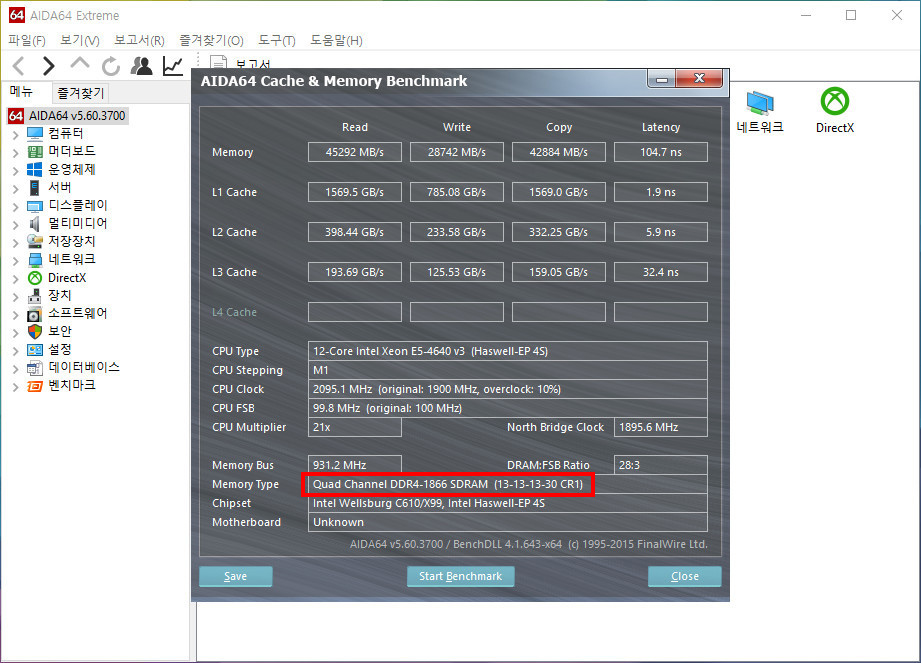Switch to the 메뉴 tab
921x663 pixels.
pyautogui.click(x=21, y=92)
